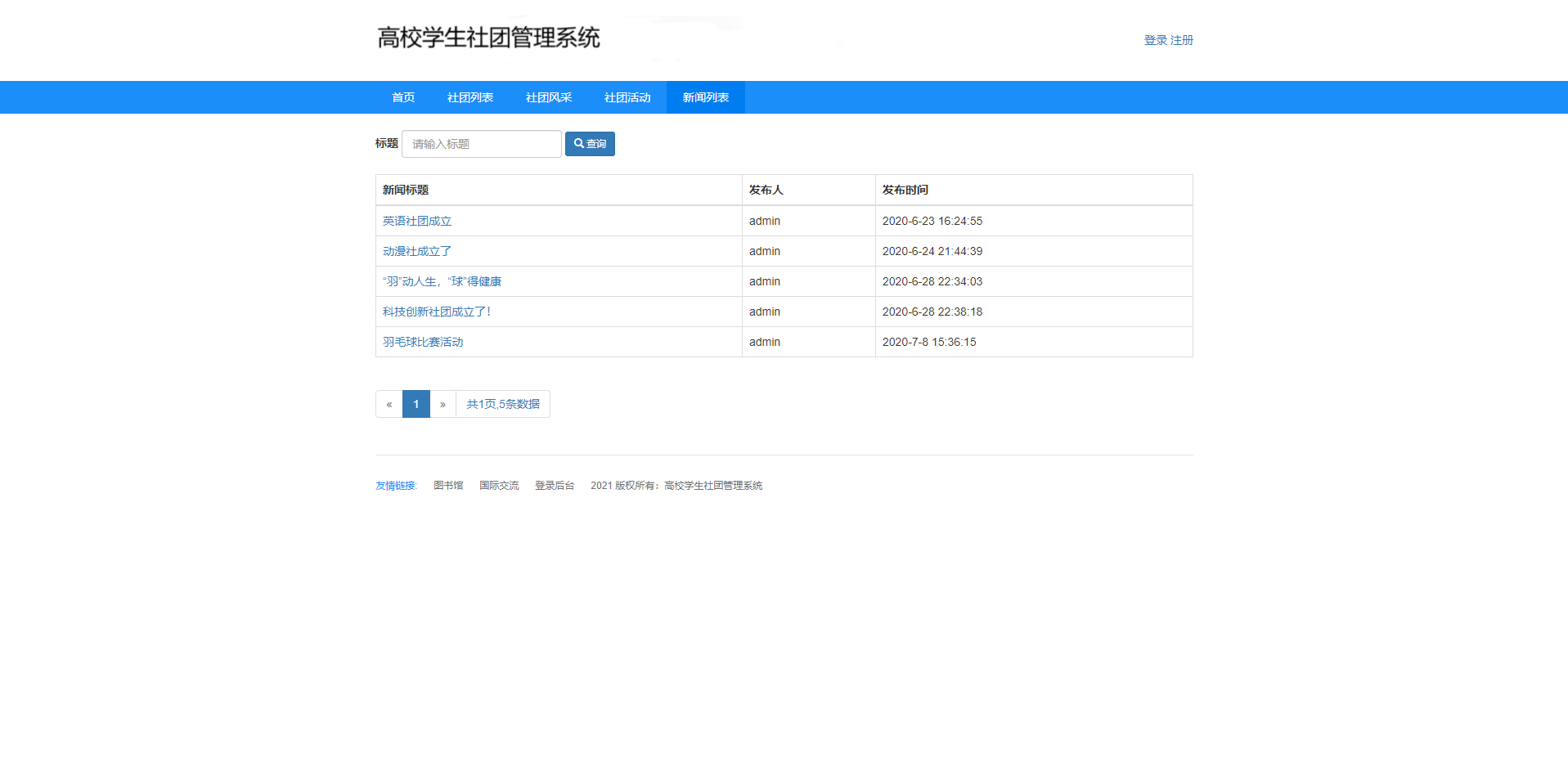The width and height of the screenshot is (1568, 758).
Task: Click the site title 高校学生社团管理系统
Action: 488,38
